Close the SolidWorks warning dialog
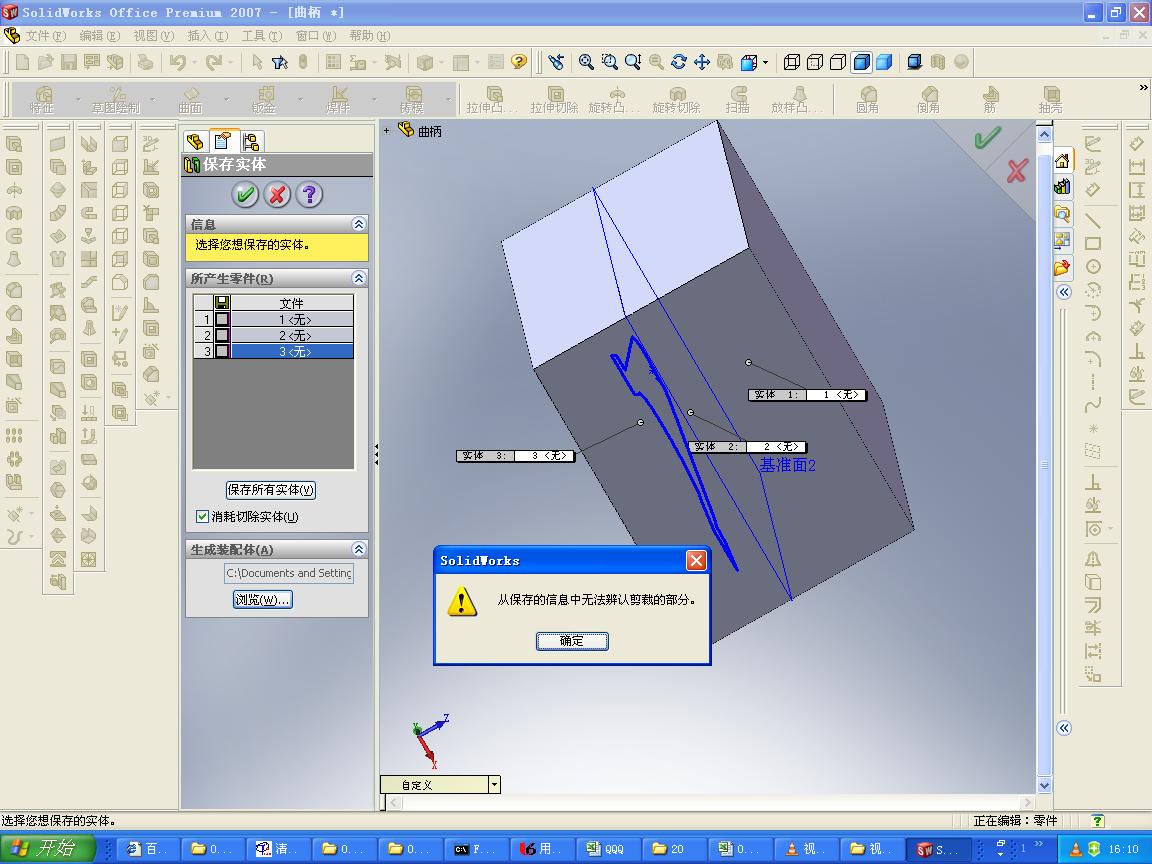This screenshot has width=1152, height=864. tap(696, 561)
